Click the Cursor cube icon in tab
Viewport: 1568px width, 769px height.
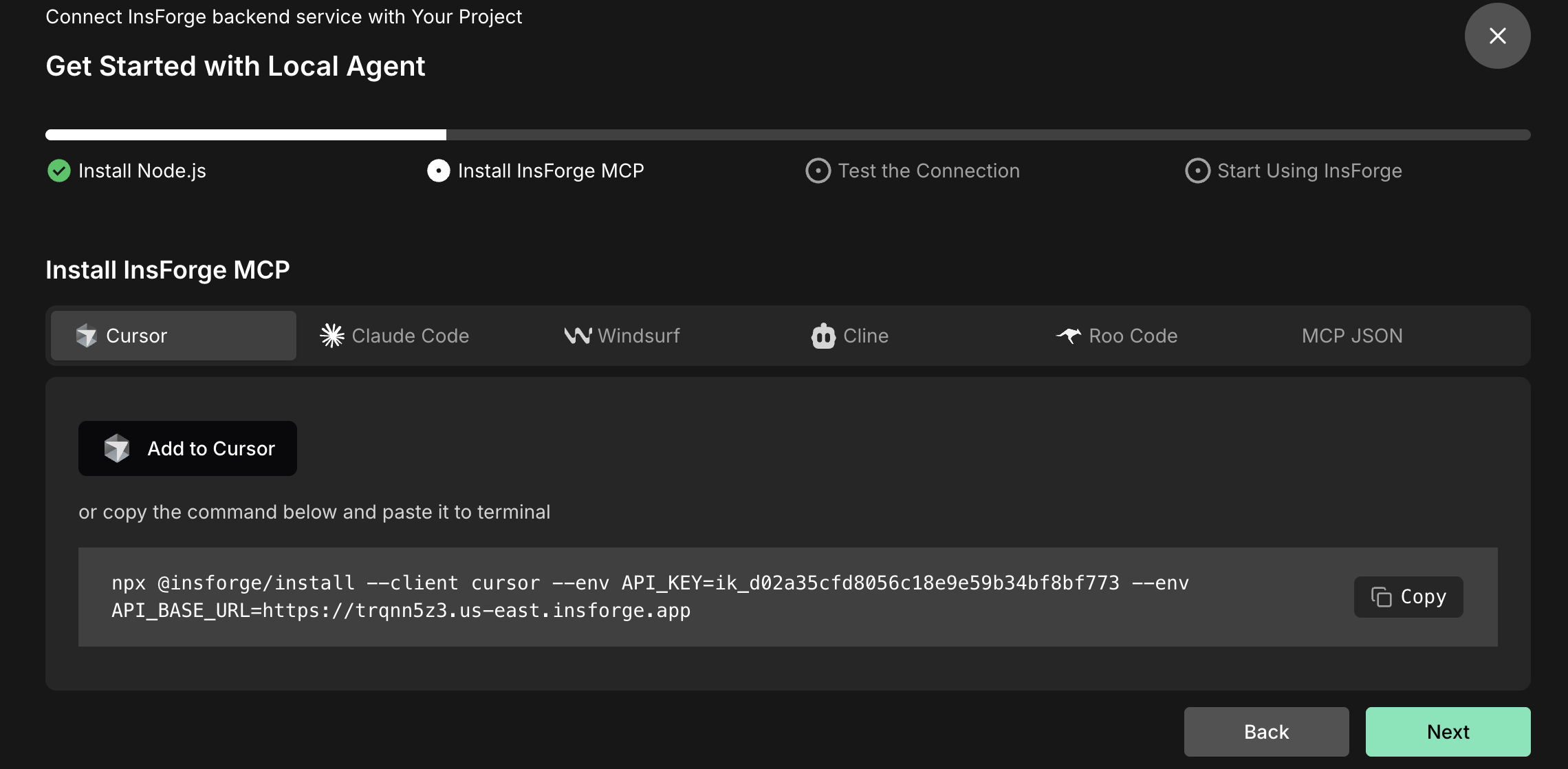(x=86, y=336)
